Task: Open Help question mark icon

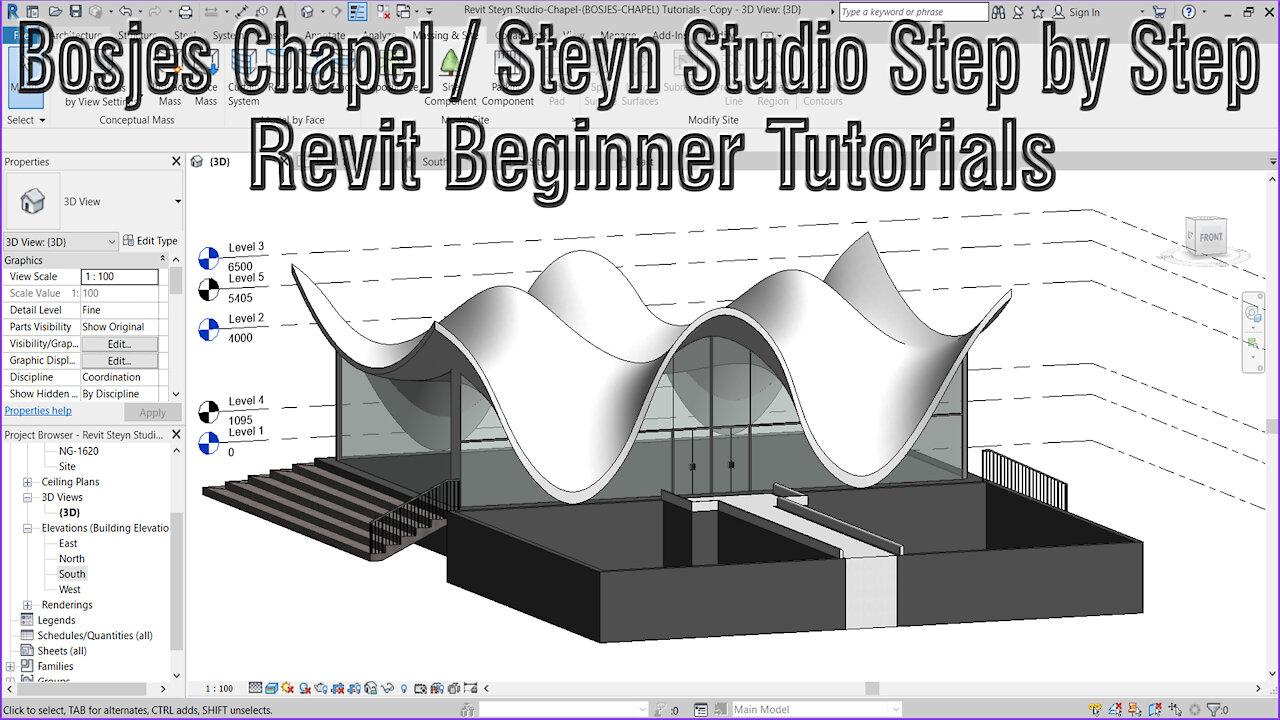Action: [x=1188, y=12]
